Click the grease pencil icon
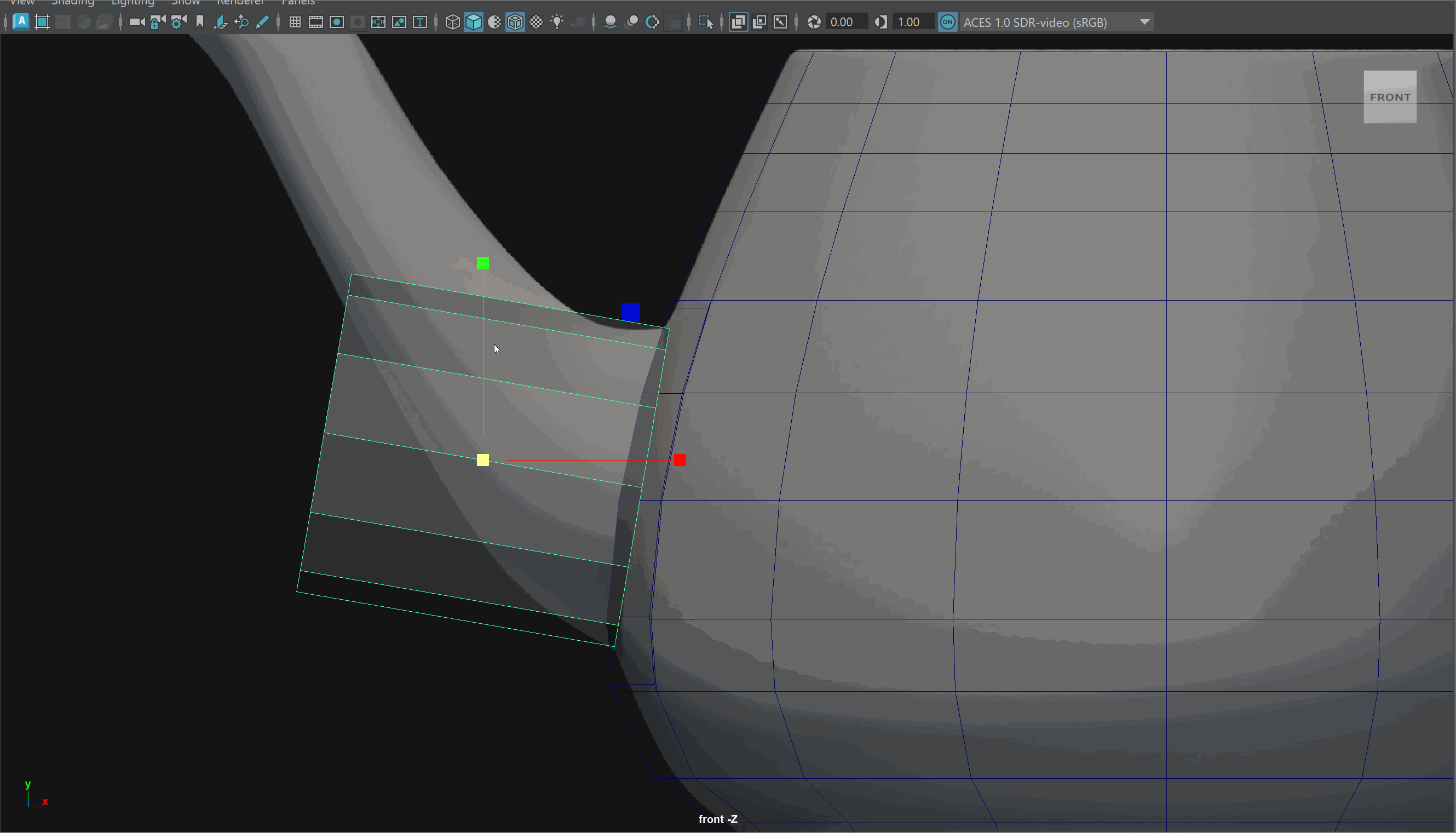 click(x=262, y=22)
